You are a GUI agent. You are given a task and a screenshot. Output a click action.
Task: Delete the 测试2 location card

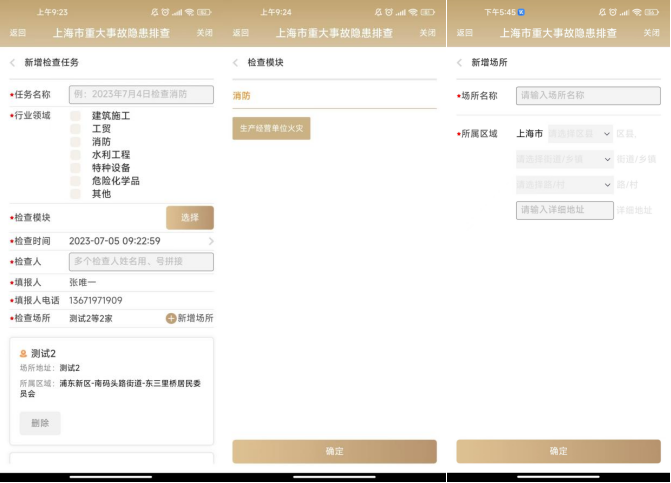coord(40,423)
